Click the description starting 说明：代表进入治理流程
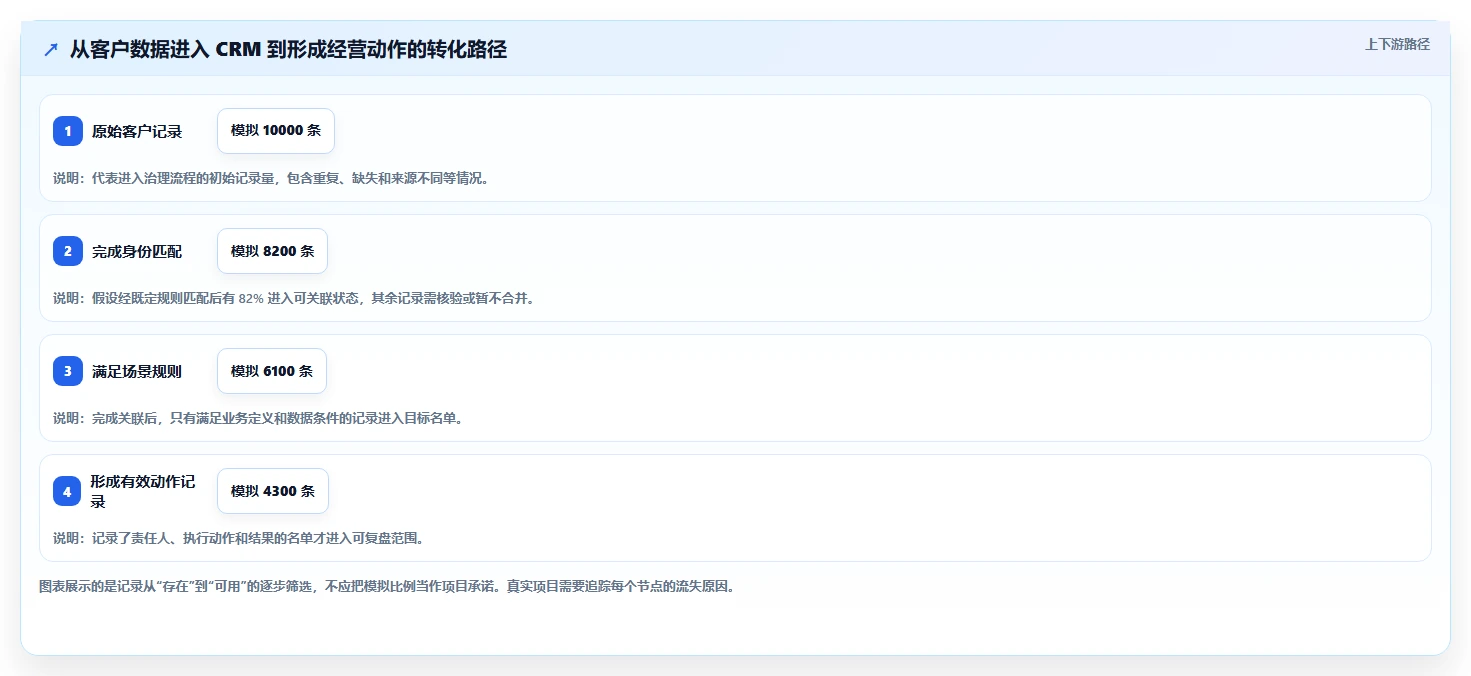This screenshot has height=676, width=1471. 271,178
